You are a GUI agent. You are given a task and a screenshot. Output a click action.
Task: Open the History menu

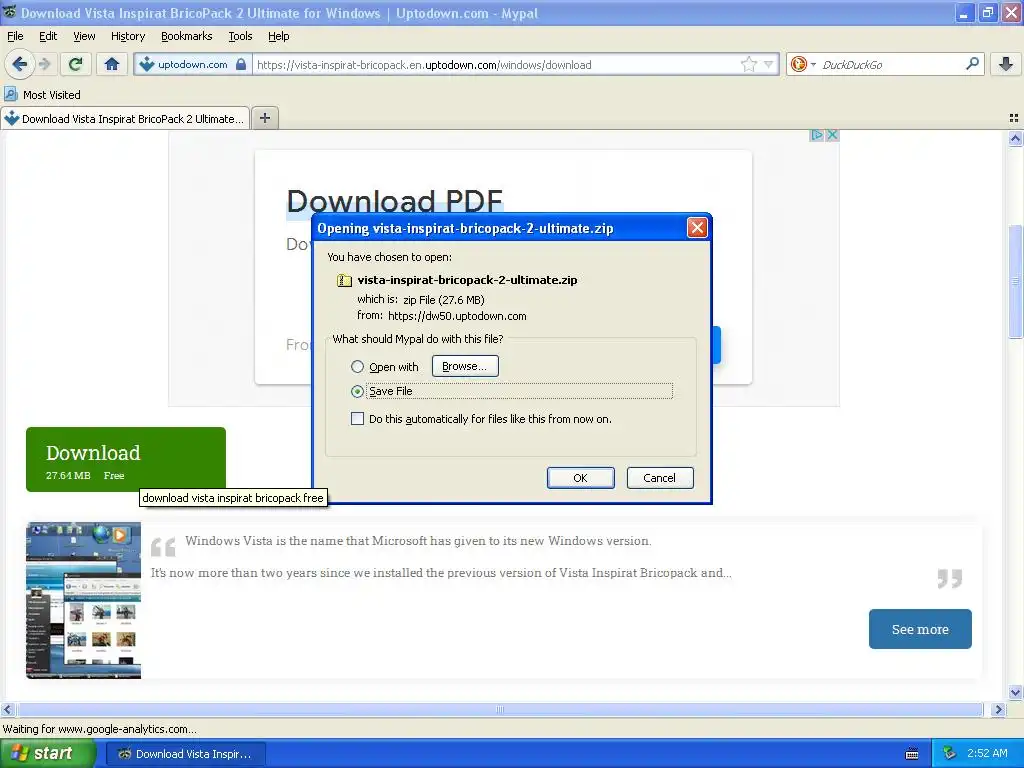click(127, 36)
